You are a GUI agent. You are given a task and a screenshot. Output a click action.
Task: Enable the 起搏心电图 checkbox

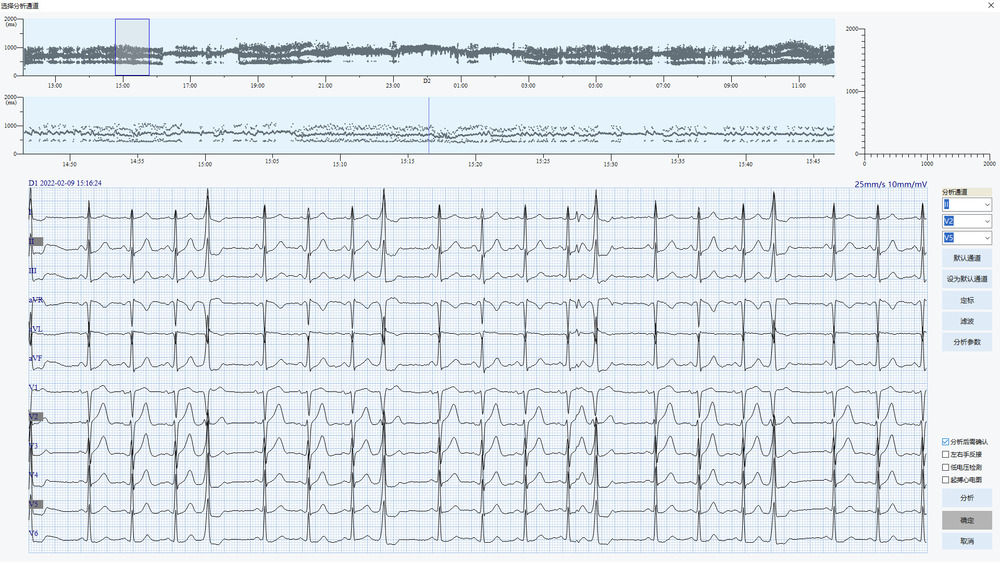click(x=946, y=480)
